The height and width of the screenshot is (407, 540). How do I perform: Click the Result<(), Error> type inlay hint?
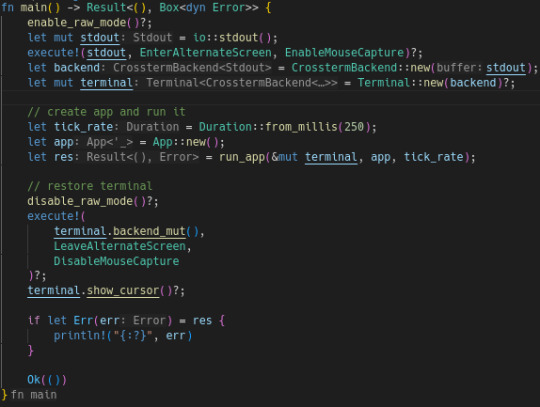pos(143,157)
